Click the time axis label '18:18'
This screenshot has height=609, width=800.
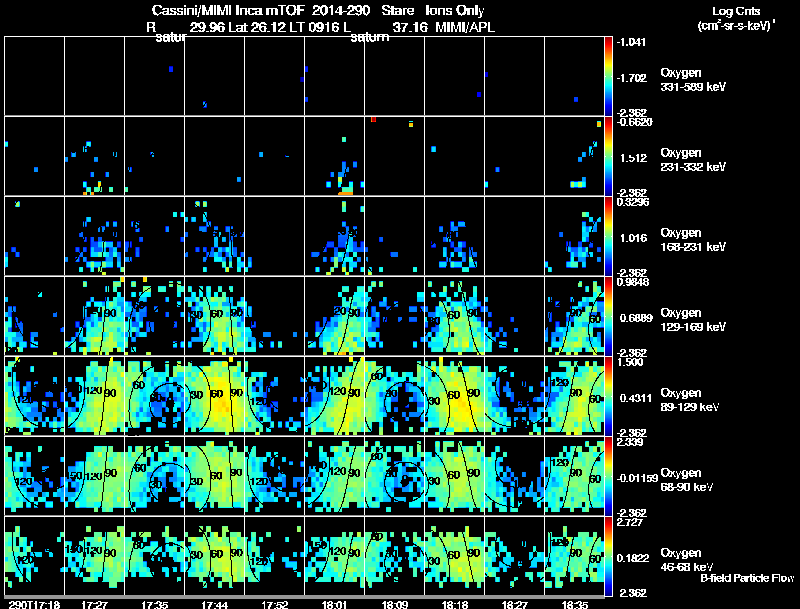click(455, 604)
